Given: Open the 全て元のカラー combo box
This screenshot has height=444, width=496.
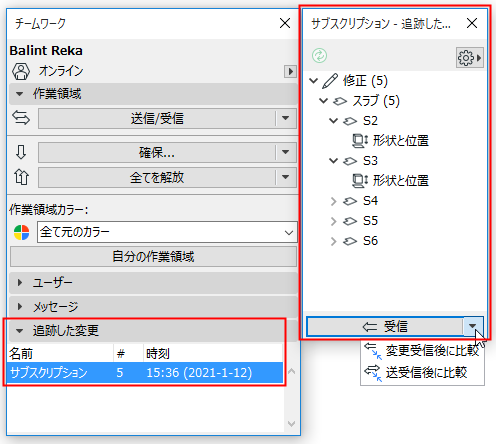Looking at the screenshot, I should 167,232.
